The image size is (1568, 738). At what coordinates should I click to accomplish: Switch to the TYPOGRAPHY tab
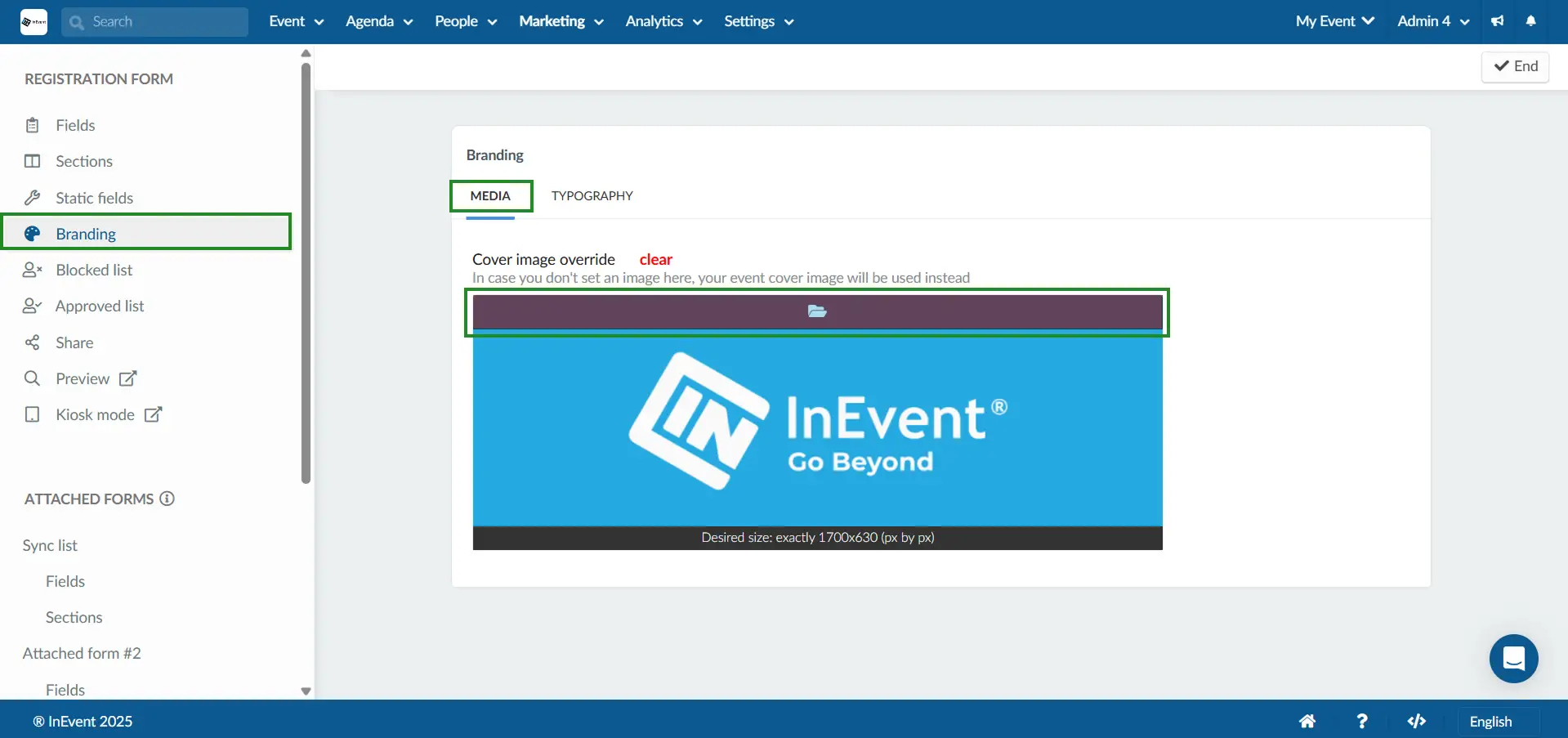point(592,196)
